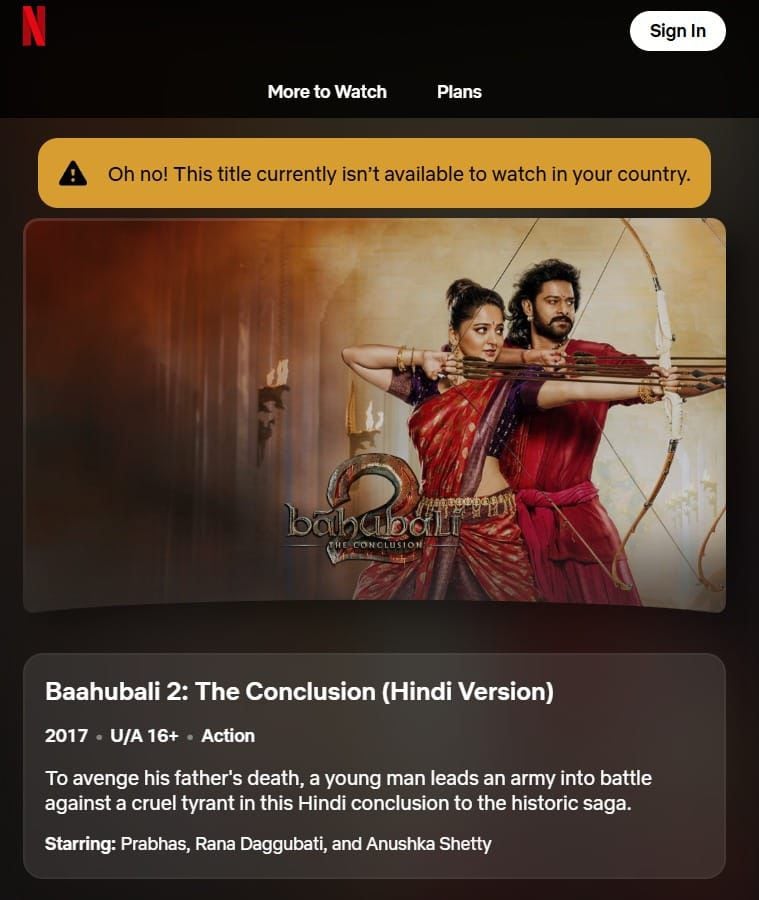Click the Sign In button
This screenshot has width=759, height=900.
(677, 31)
